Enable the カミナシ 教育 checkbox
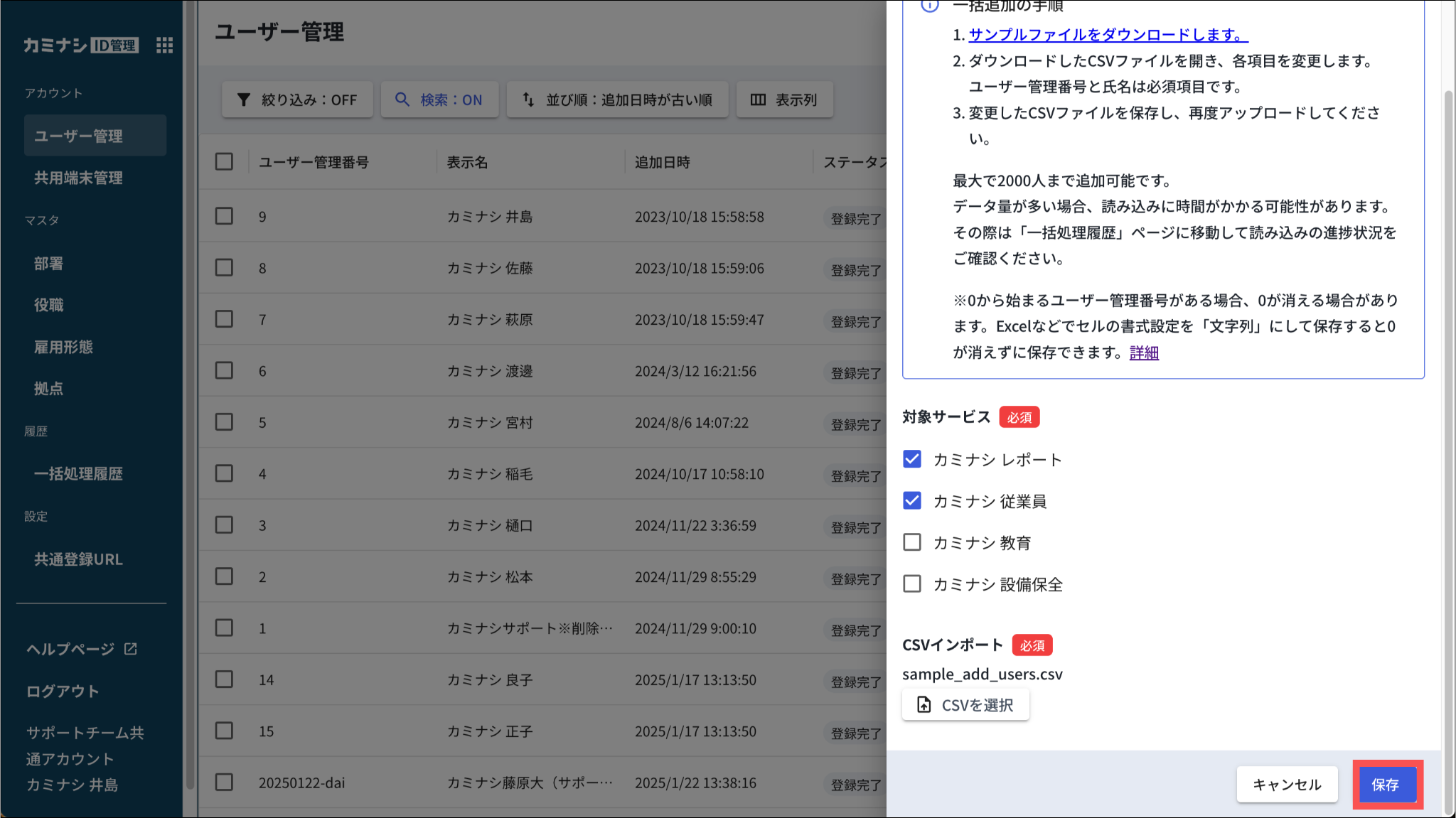1456x818 pixels. (x=912, y=542)
